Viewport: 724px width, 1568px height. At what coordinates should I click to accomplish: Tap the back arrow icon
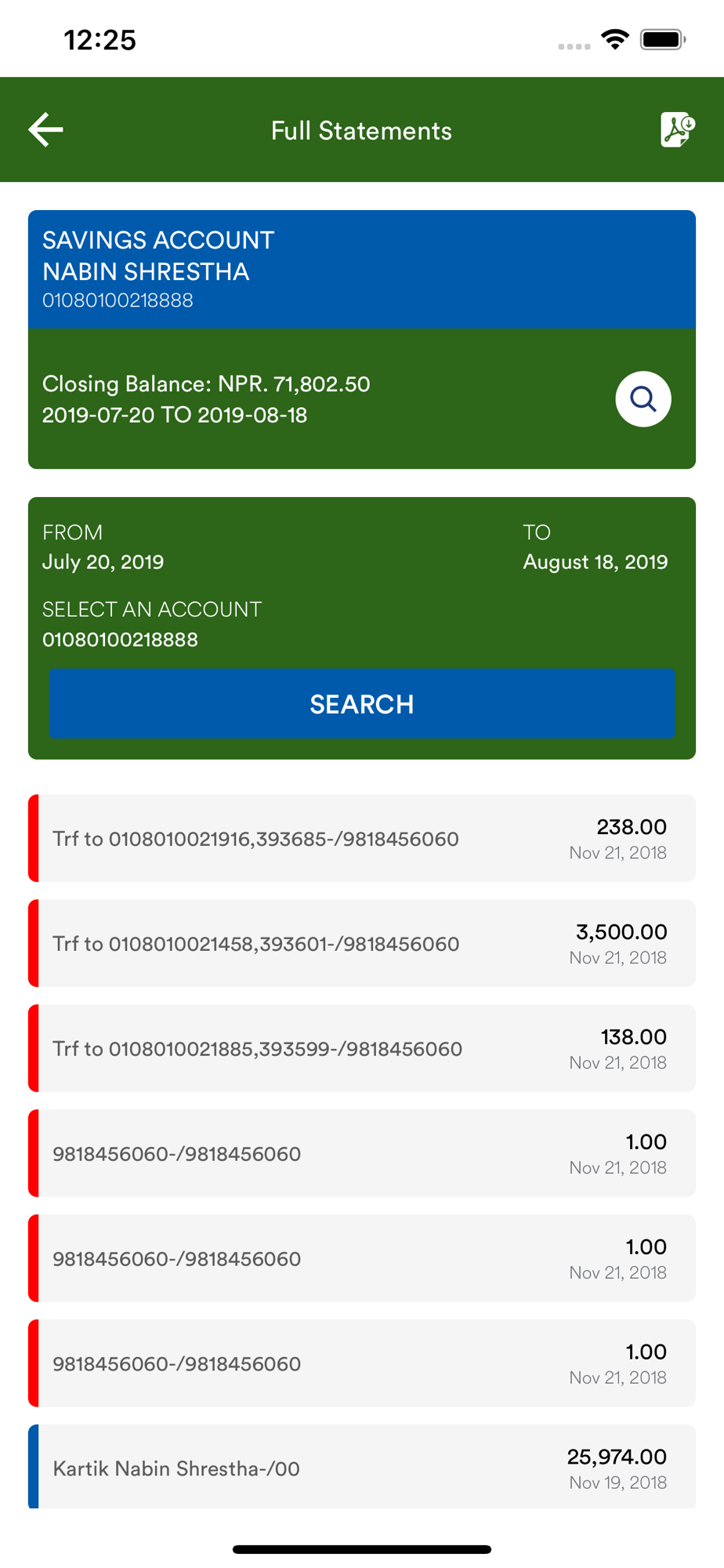pos(45,129)
